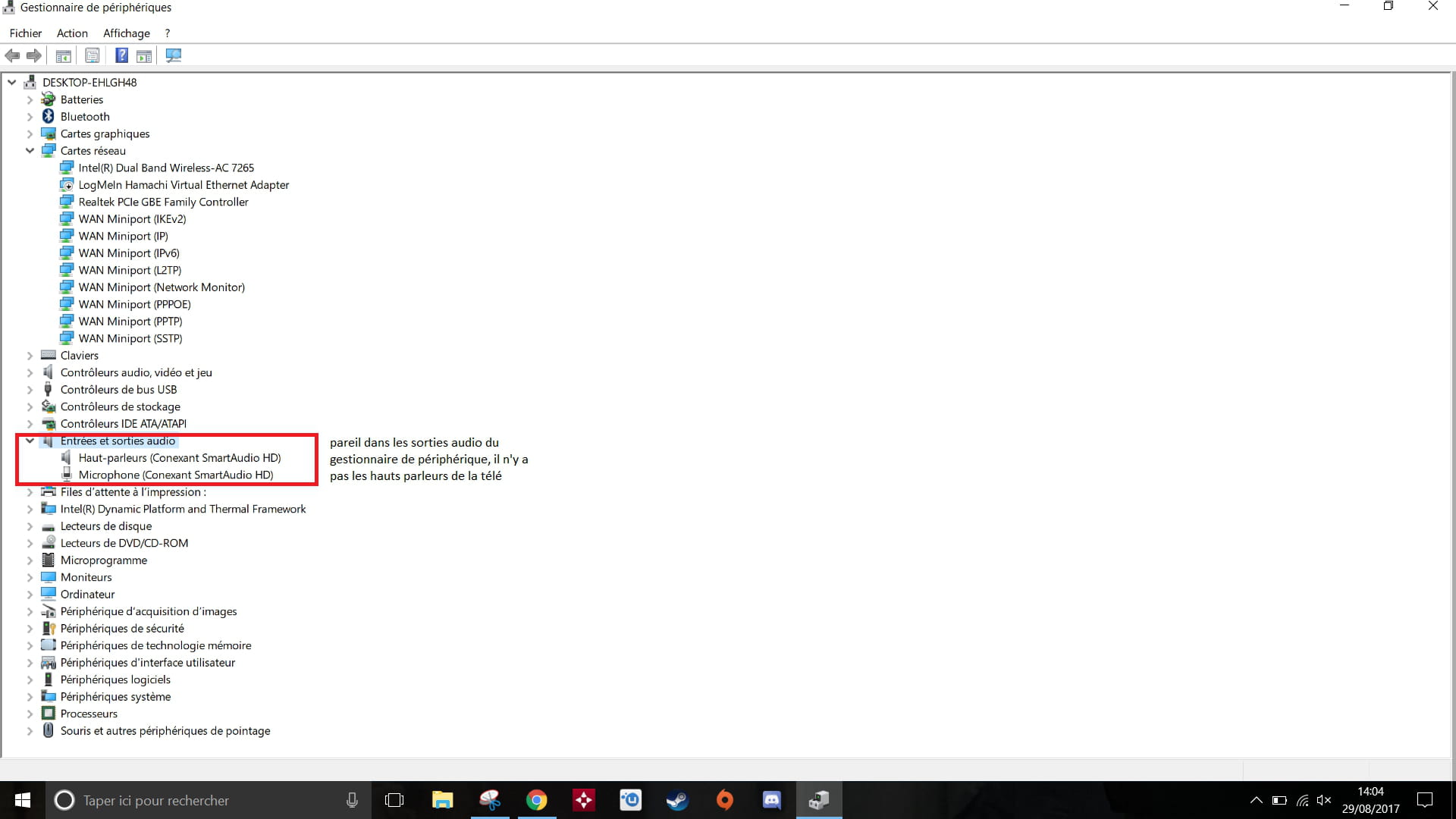
Task: Open Discord from taskbar
Action: tap(771, 800)
